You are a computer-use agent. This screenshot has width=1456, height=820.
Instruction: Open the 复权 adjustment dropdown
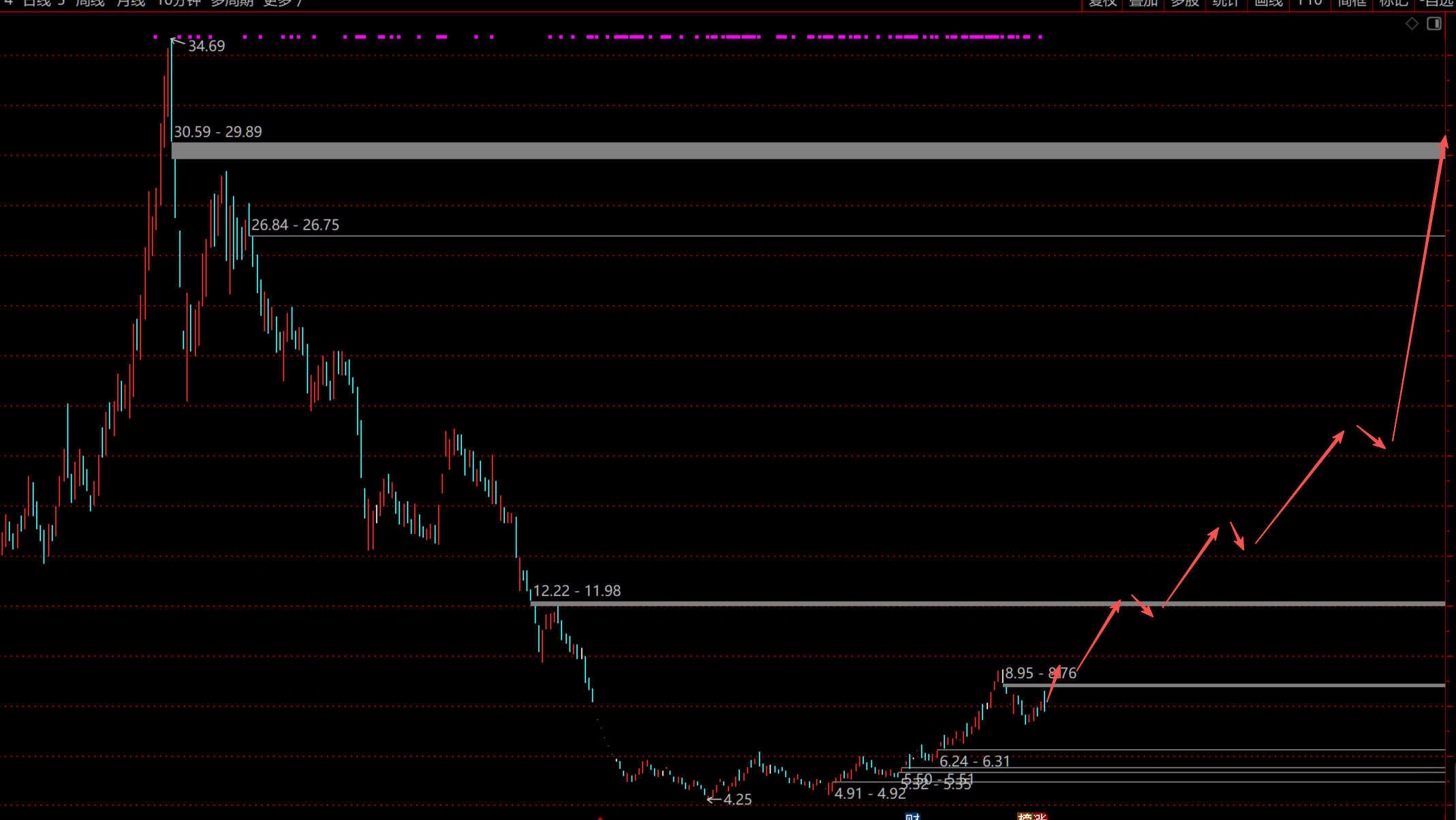[1102, 3]
